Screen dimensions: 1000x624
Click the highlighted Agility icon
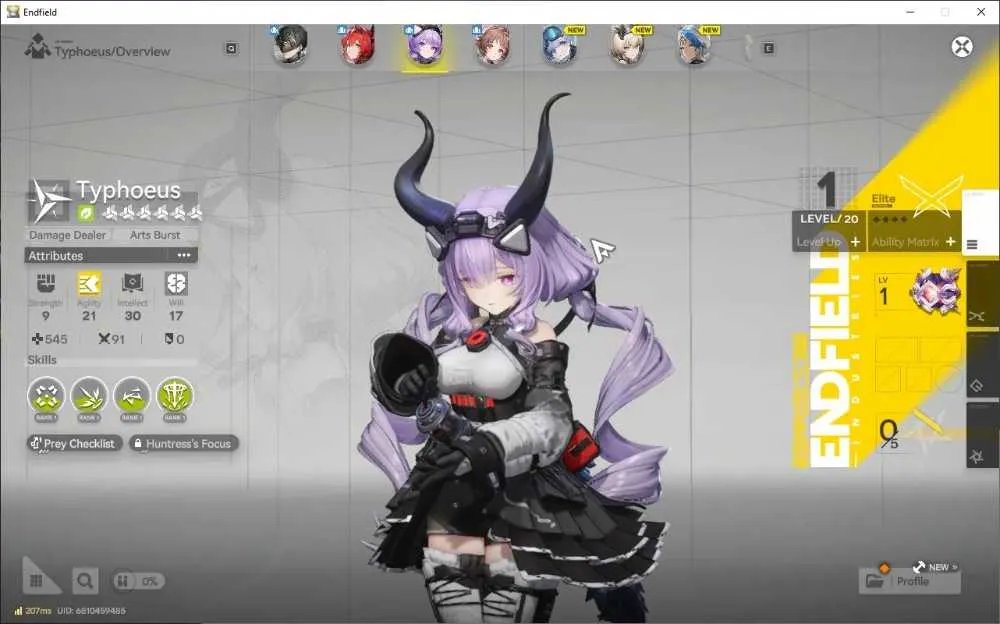pos(89,283)
